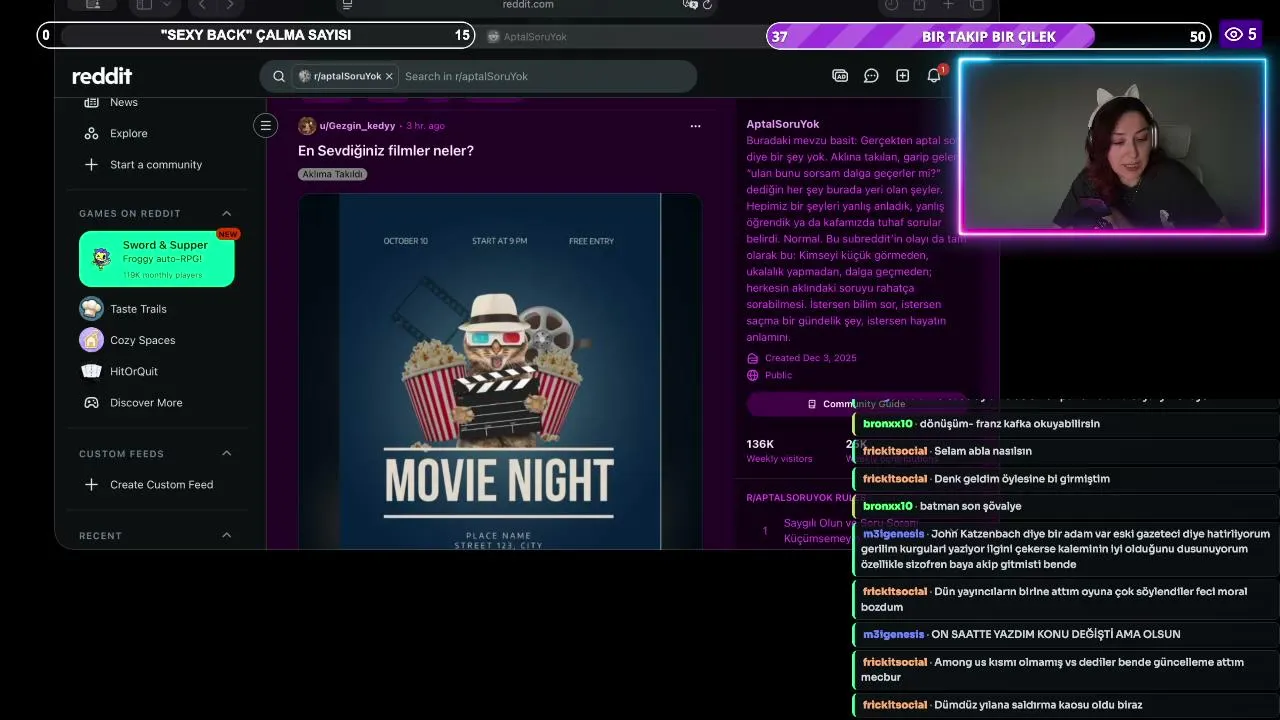
Task: Click the reddit.com address bar
Action: point(528,5)
